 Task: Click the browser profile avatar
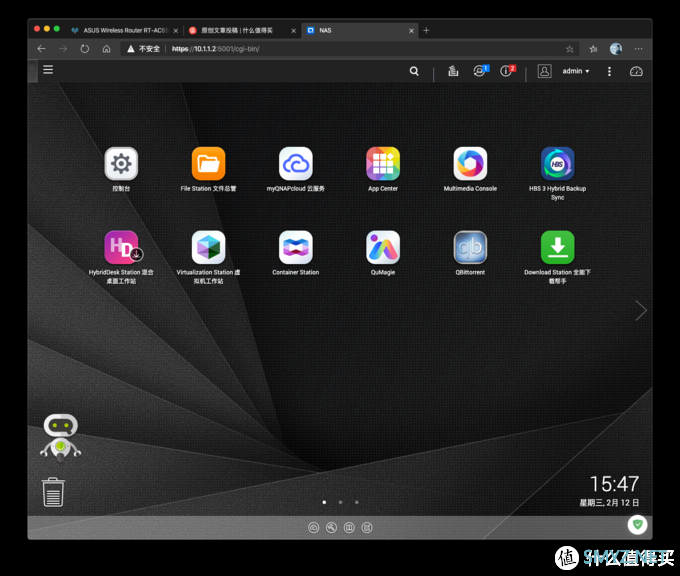click(616, 49)
